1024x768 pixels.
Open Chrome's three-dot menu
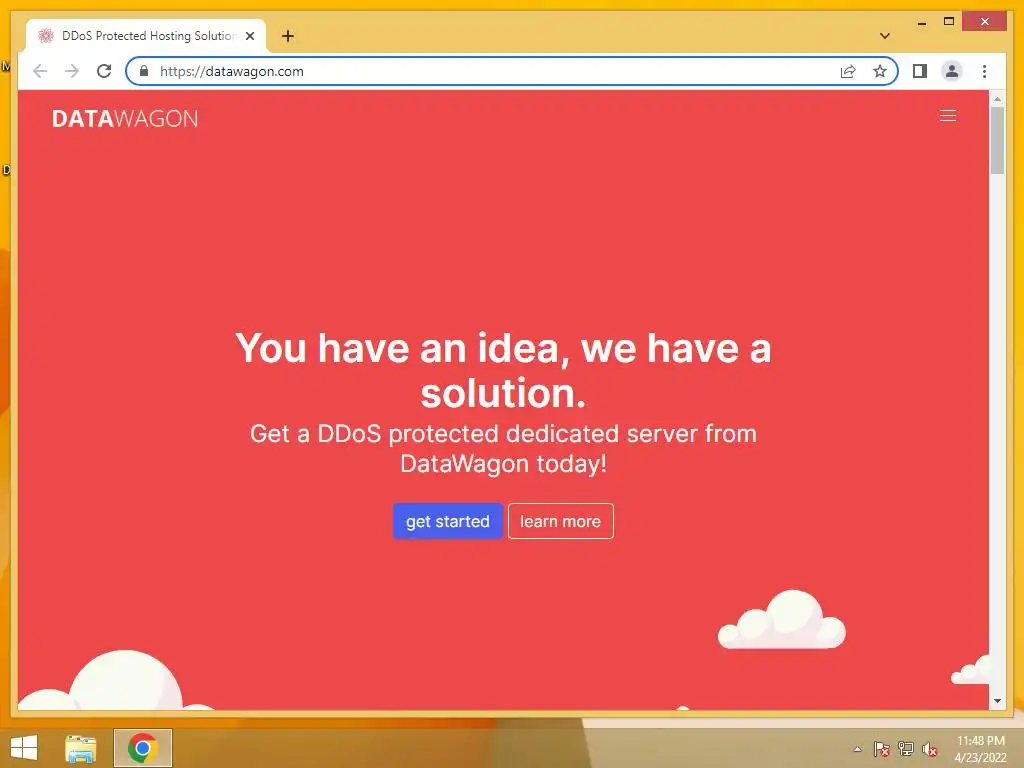pos(984,71)
